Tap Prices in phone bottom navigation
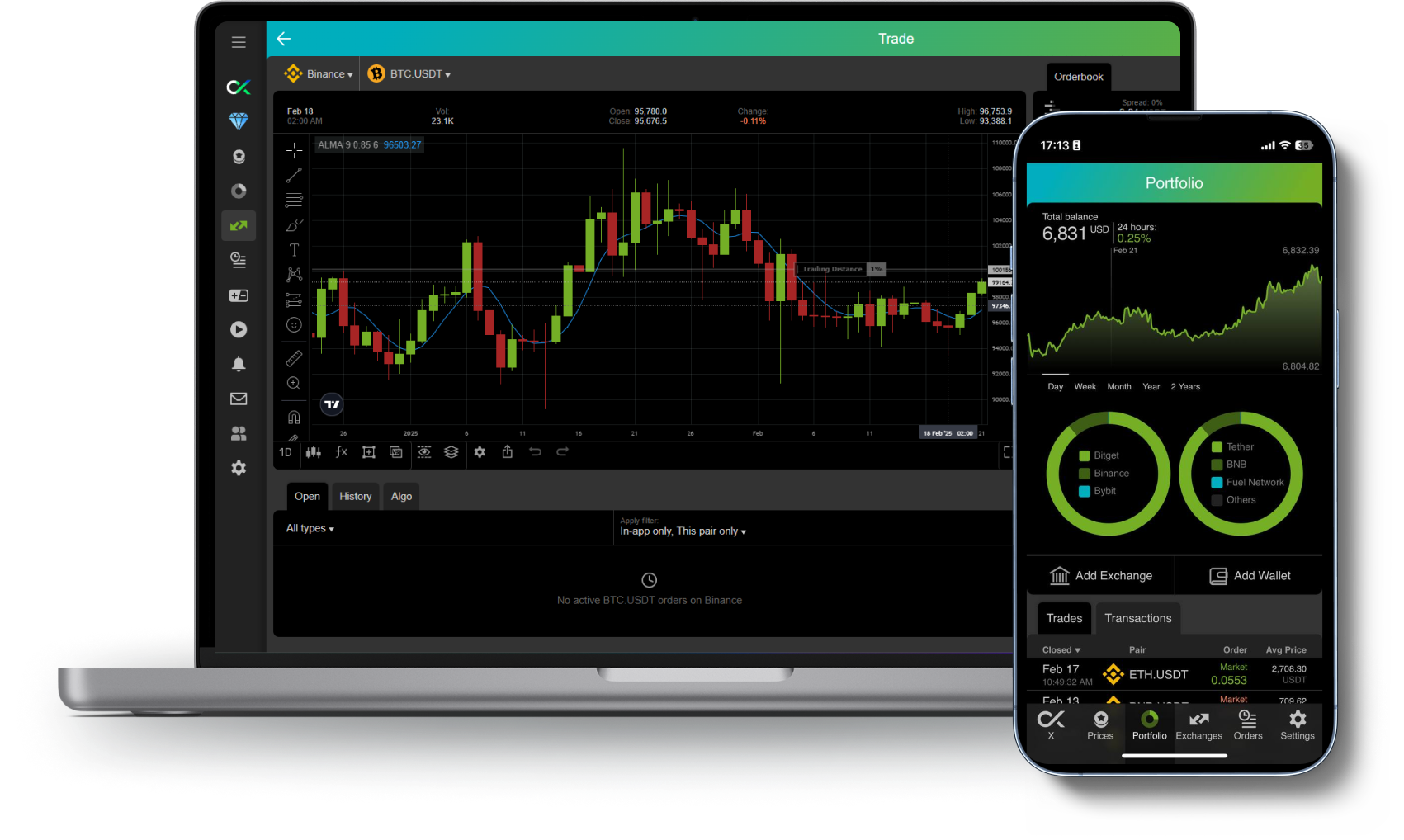This screenshot has width=1404, height=840. [x=1100, y=725]
